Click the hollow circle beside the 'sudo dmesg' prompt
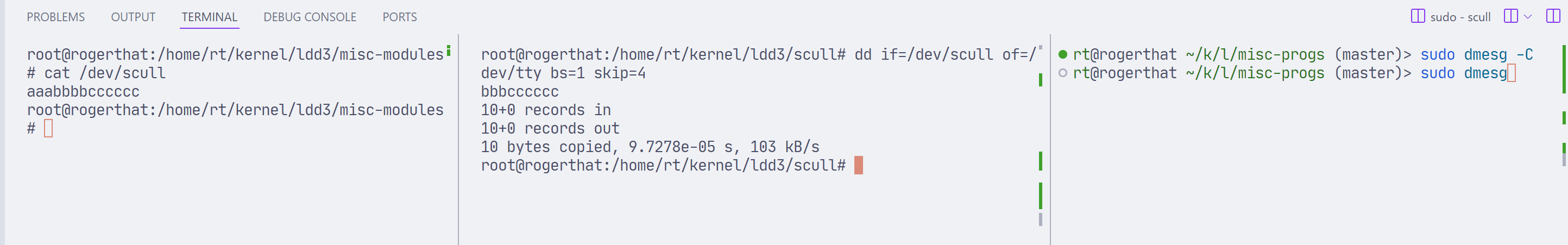 pyautogui.click(x=1063, y=73)
